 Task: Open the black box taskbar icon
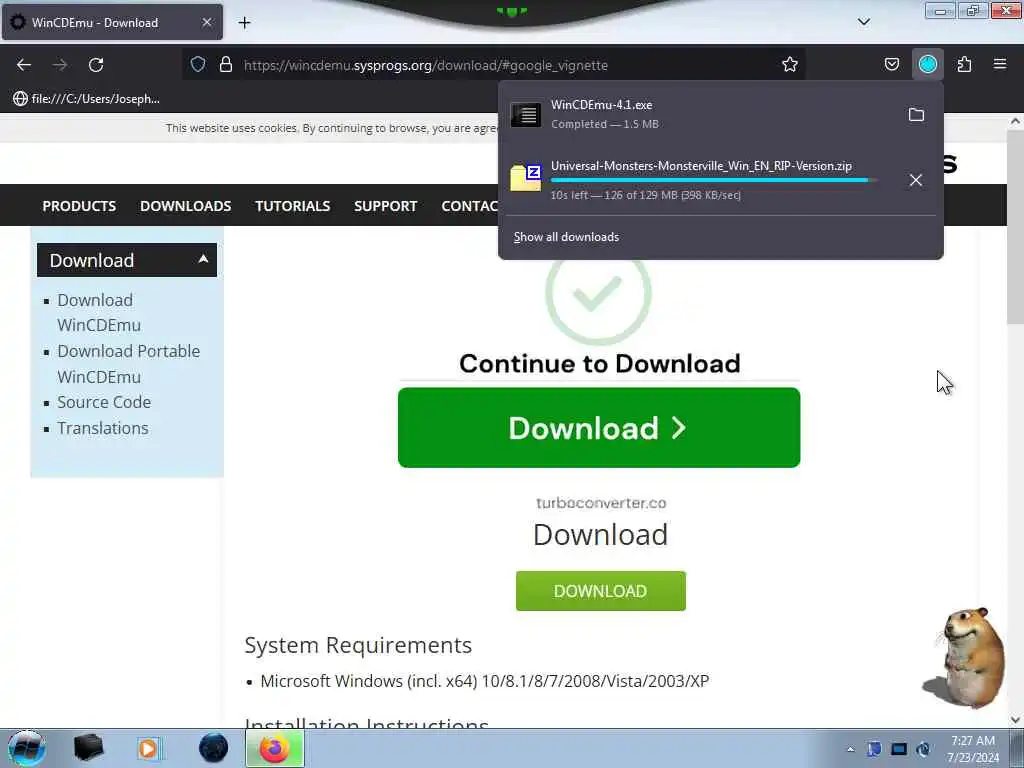pos(89,748)
